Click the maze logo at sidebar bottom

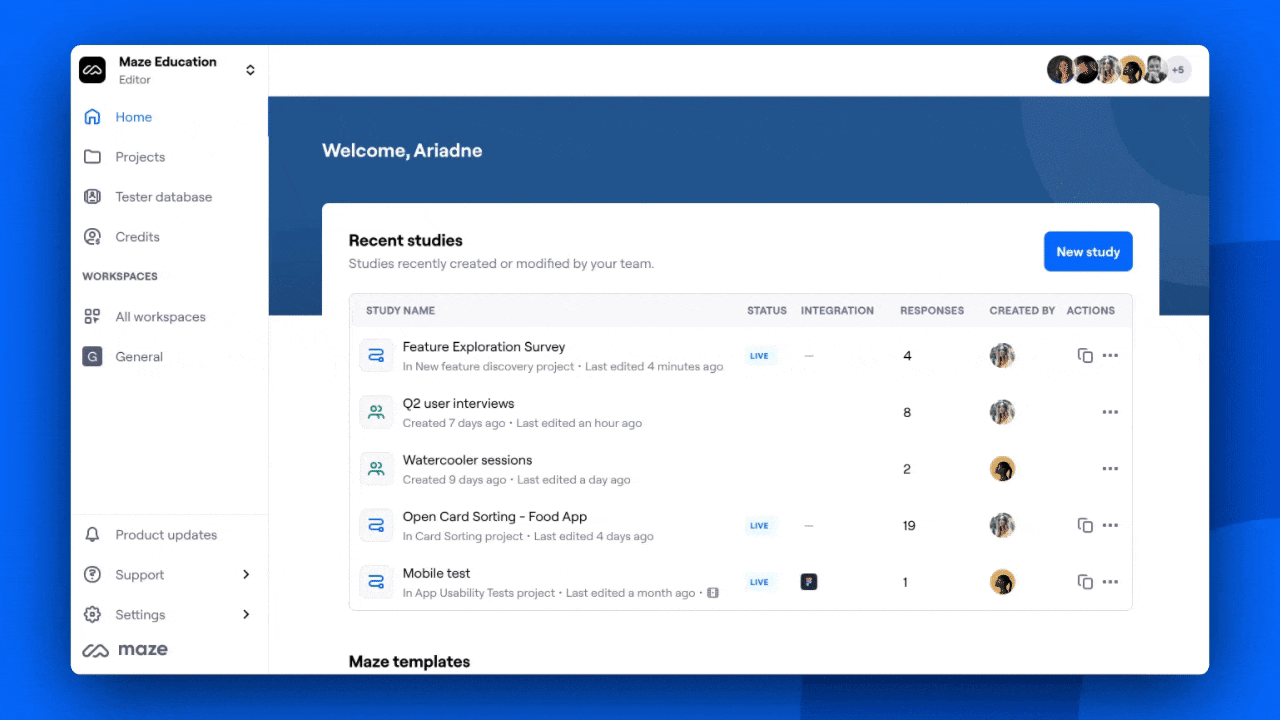click(x=125, y=650)
